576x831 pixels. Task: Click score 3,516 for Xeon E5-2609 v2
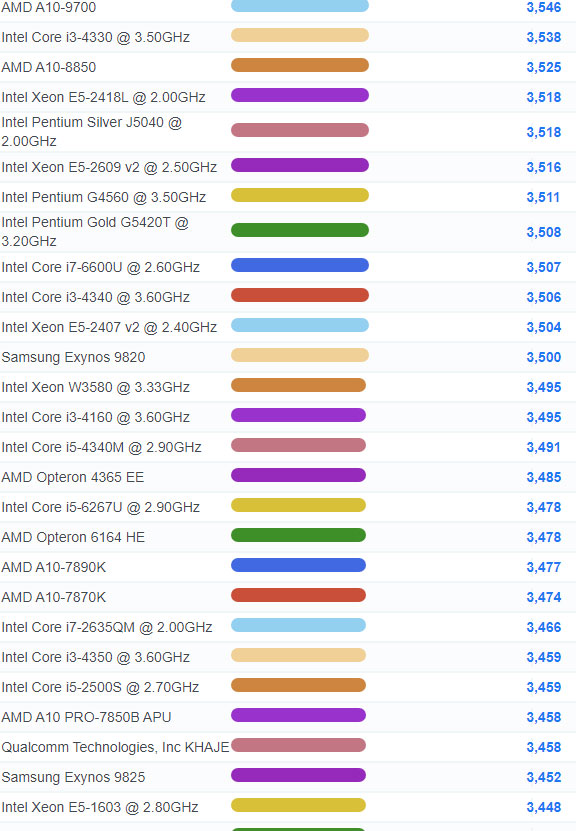[x=544, y=167]
